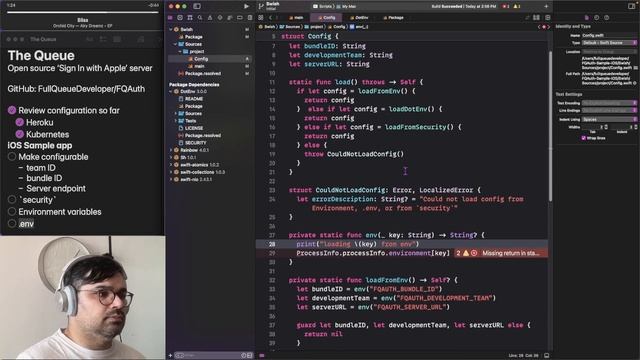
Task: Collapse the DotEnv 3.0.0 package
Action: point(171,91)
